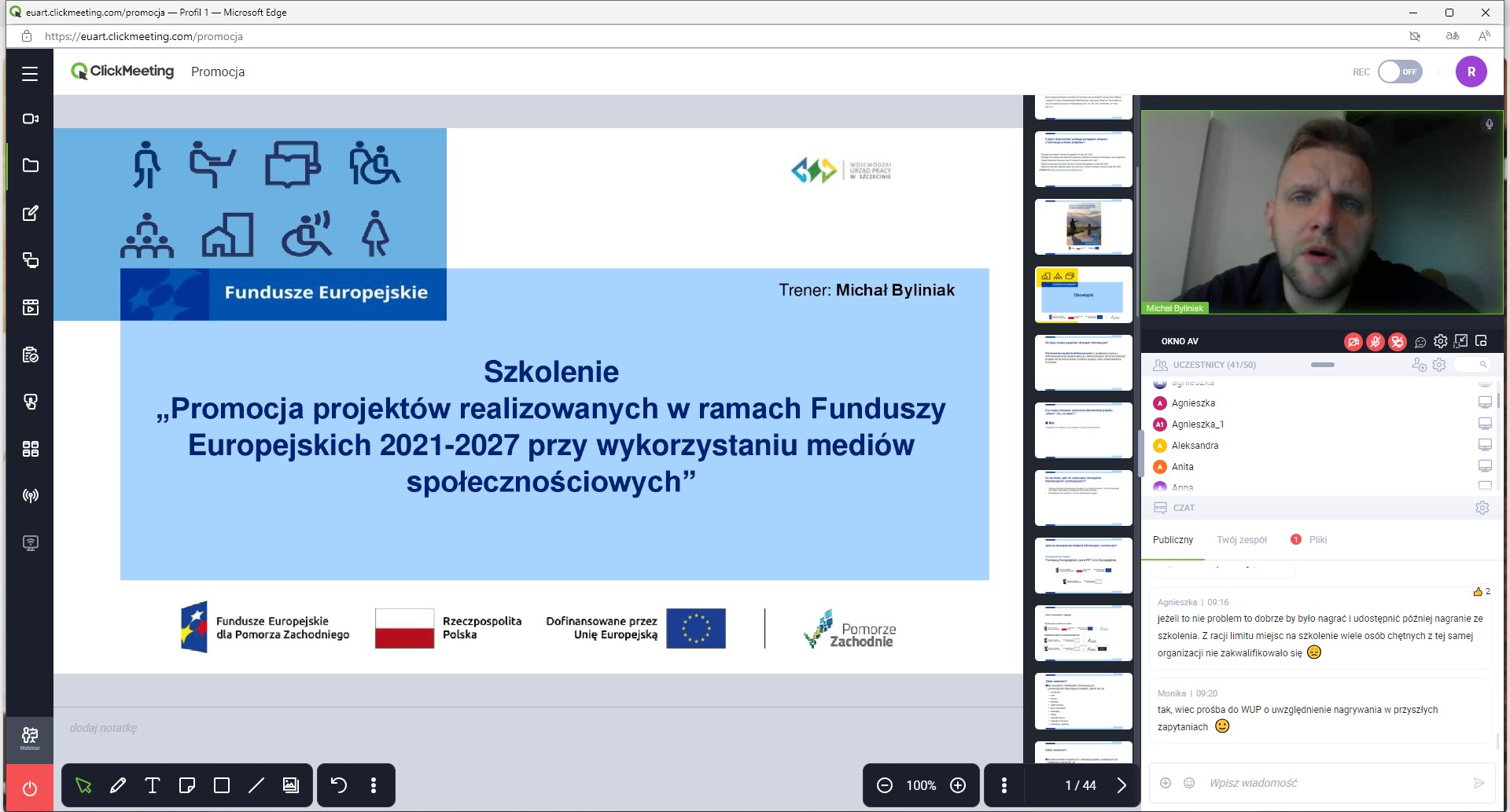Open screen sharing from sidebar
Screen dimensions: 1510x812
tap(30, 260)
